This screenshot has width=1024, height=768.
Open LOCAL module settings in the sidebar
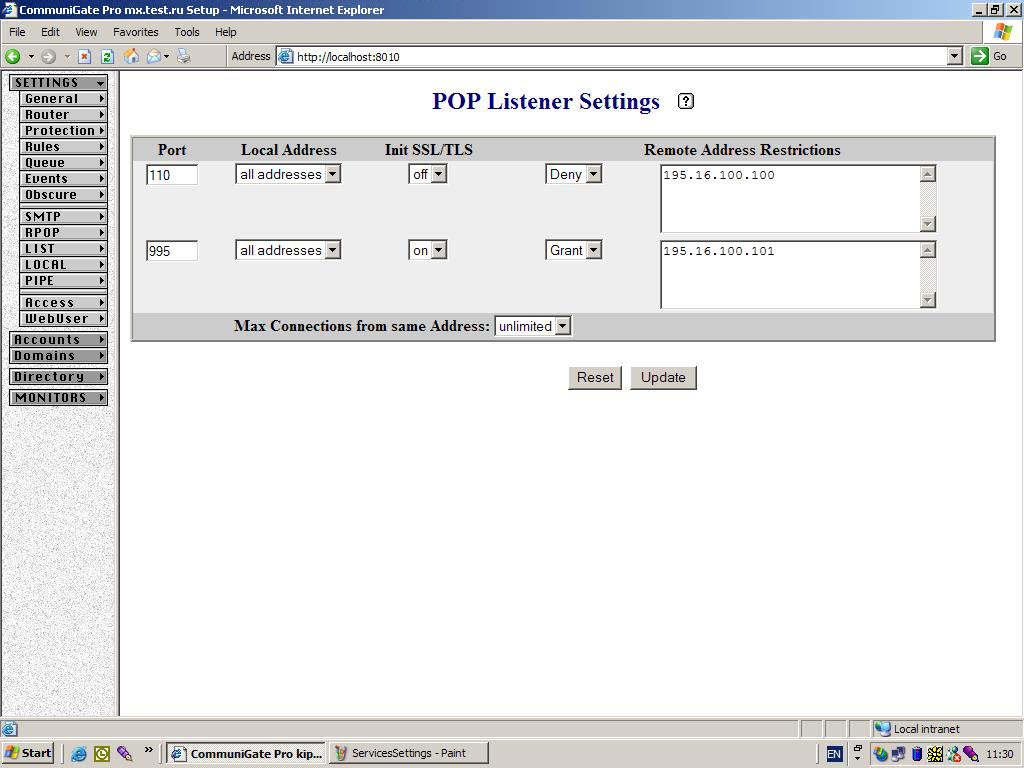[63, 264]
